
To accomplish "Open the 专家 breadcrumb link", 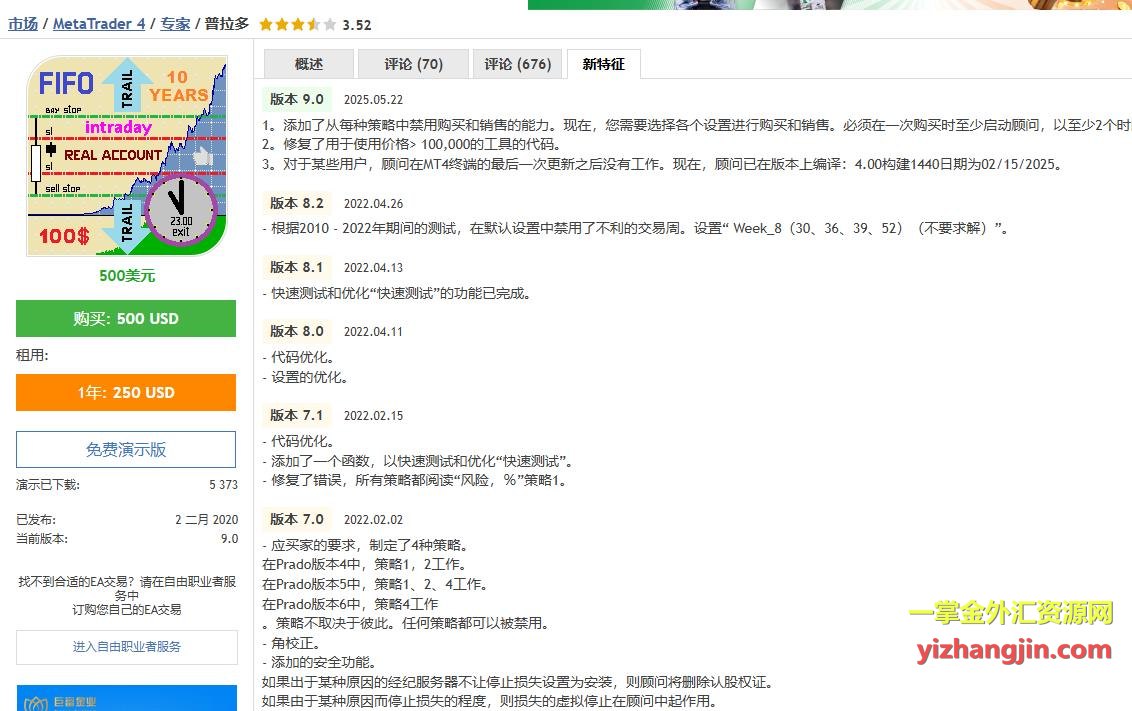I will 175,24.
